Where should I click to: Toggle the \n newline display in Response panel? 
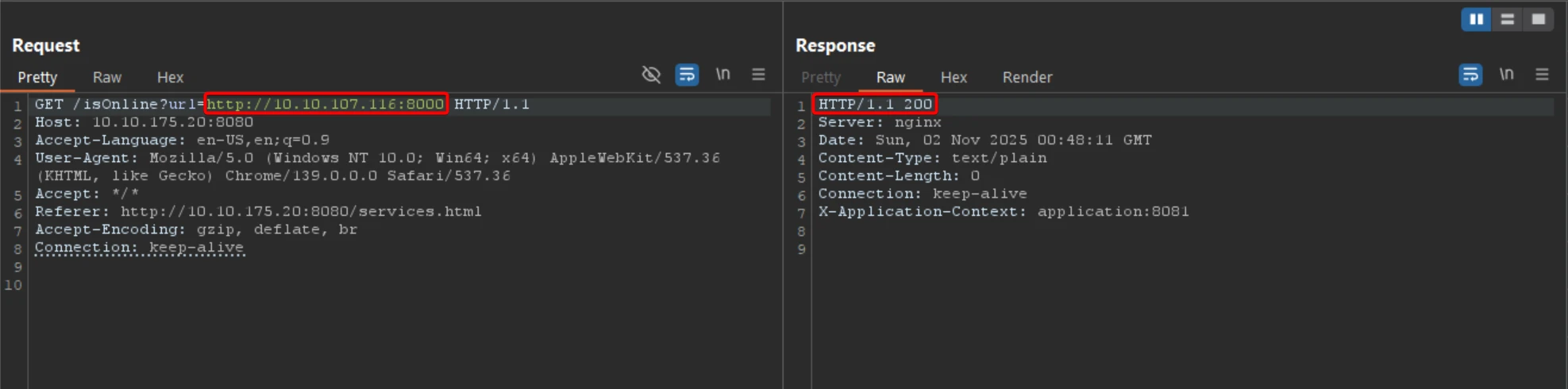coord(1506,75)
